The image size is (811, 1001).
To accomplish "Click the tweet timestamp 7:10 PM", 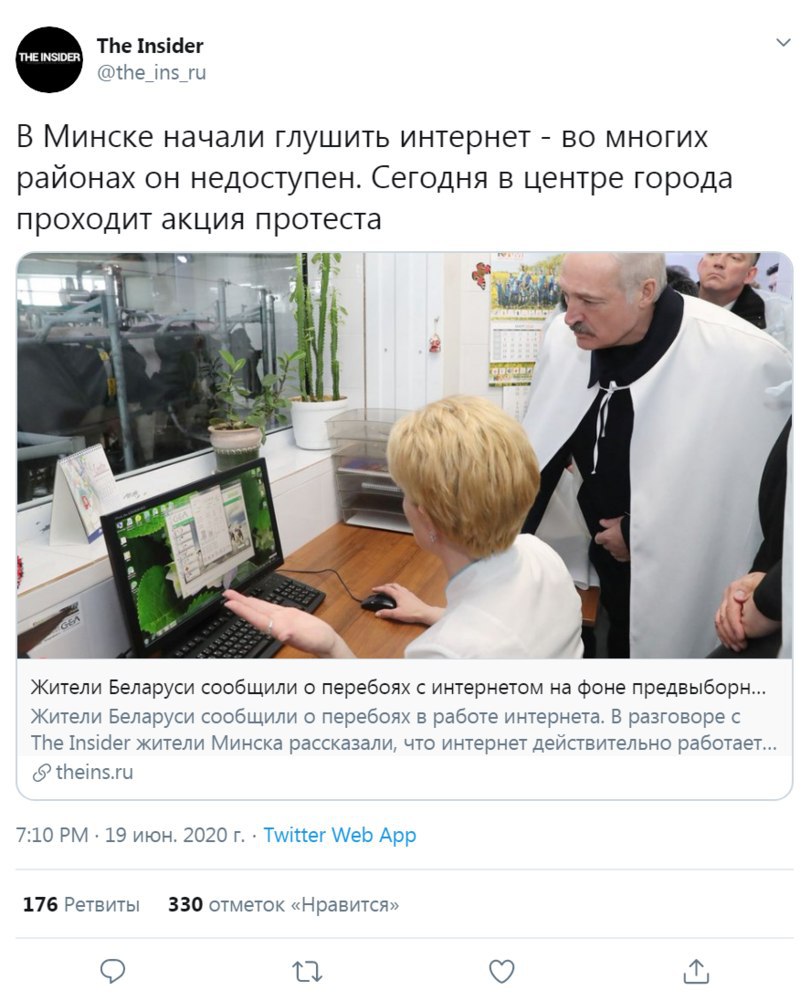I will 52,835.
